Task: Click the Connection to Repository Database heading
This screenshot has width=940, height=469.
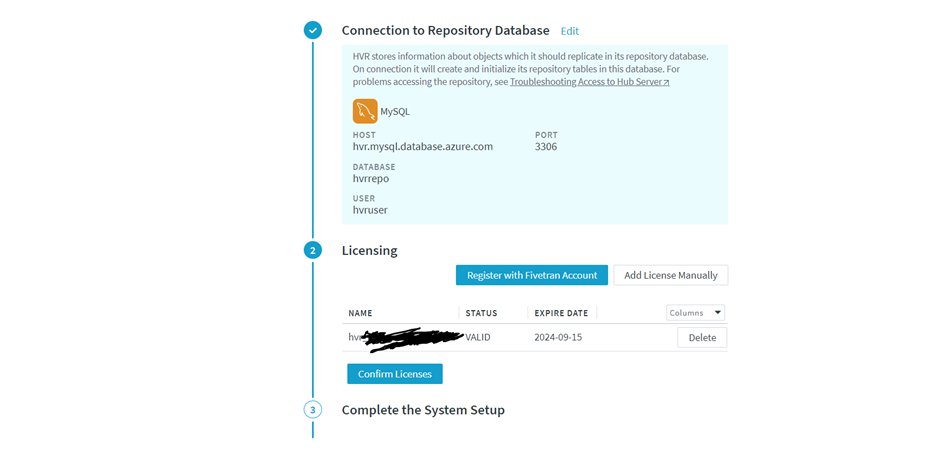Action: pyautogui.click(x=445, y=31)
